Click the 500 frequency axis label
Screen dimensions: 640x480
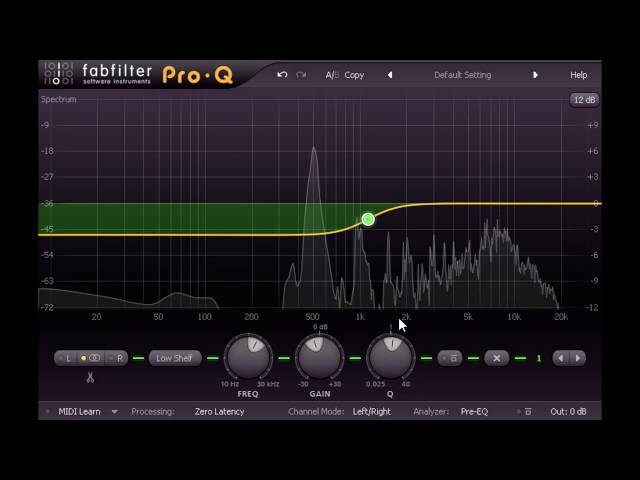(312, 317)
